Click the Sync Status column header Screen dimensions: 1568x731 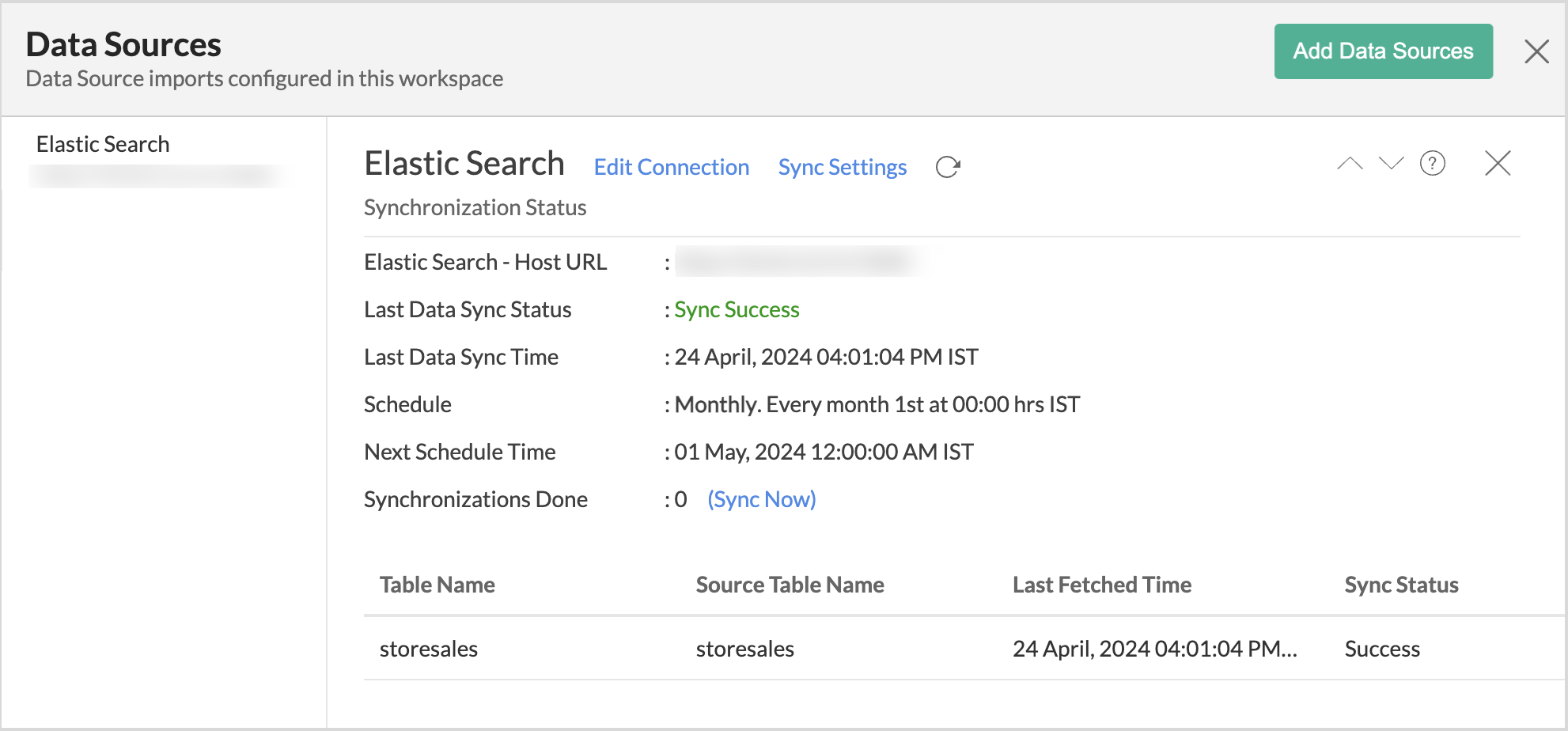(x=1401, y=585)
